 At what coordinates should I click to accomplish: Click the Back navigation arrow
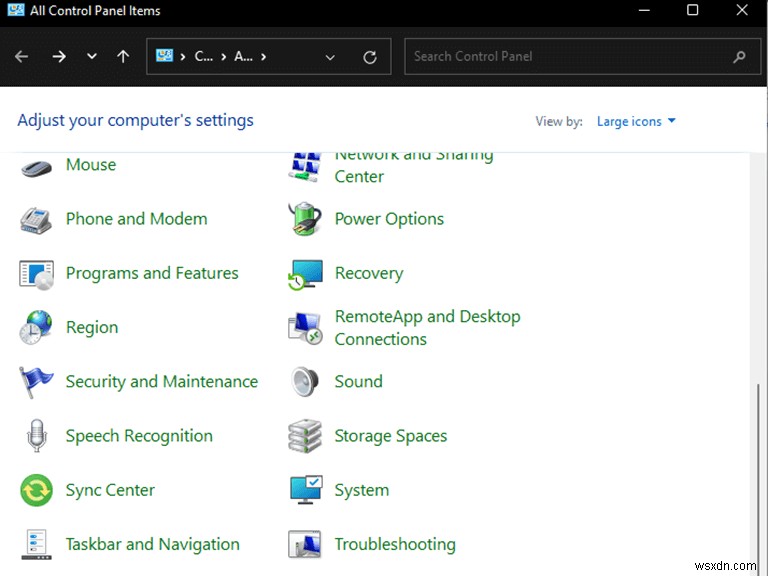(x=22, y=57)
